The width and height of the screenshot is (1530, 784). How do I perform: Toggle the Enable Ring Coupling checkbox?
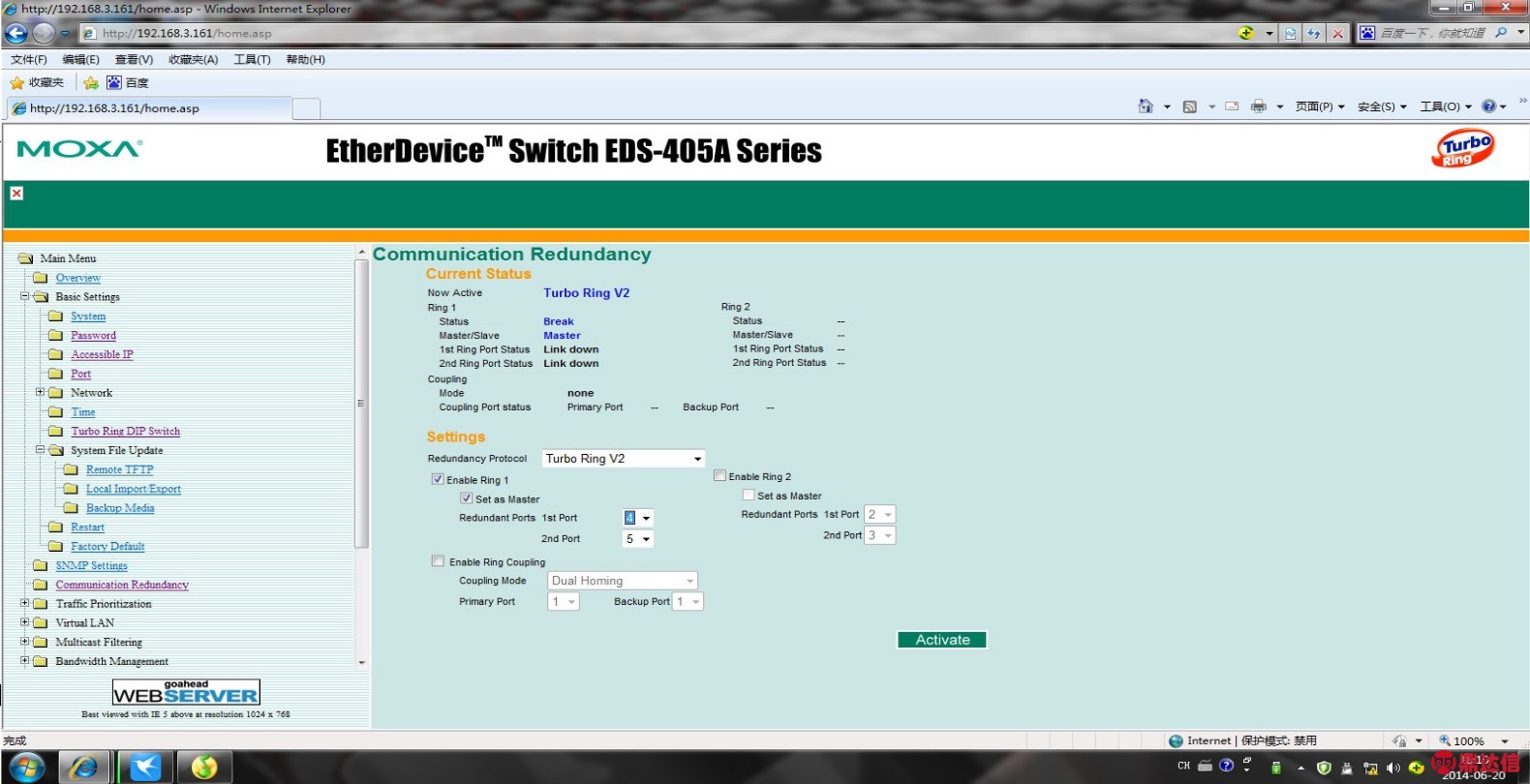click(x=438, y=560)
